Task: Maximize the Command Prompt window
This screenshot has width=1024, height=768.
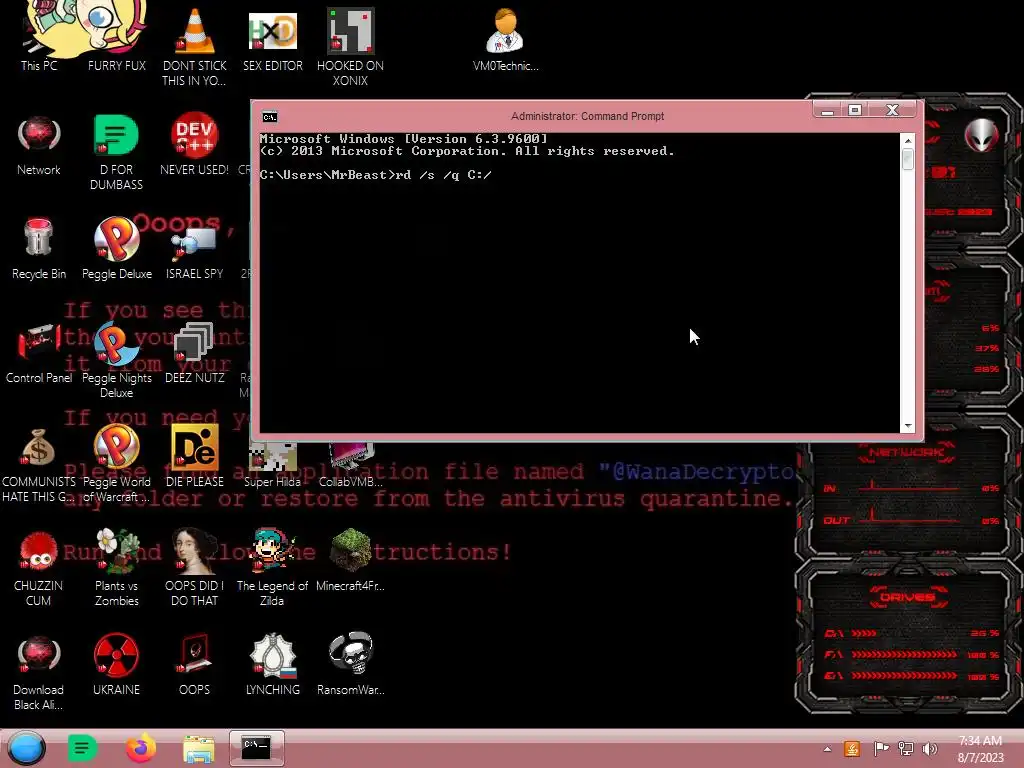Action: [855, 110]
